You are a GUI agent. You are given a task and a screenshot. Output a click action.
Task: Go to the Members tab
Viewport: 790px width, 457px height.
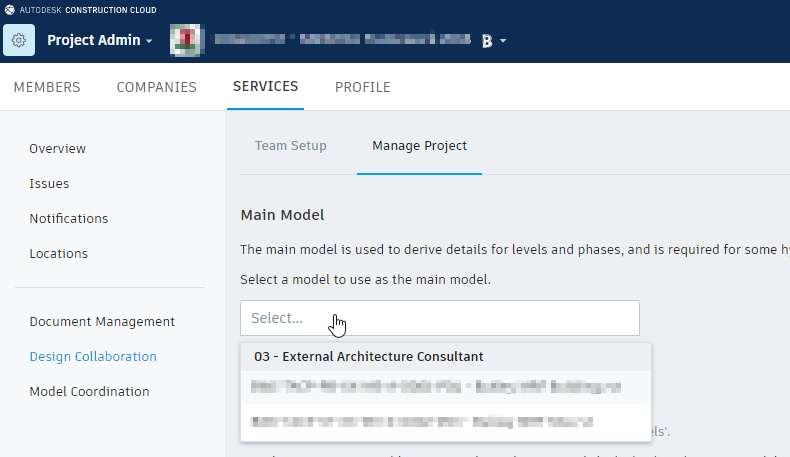click(47, 87)
